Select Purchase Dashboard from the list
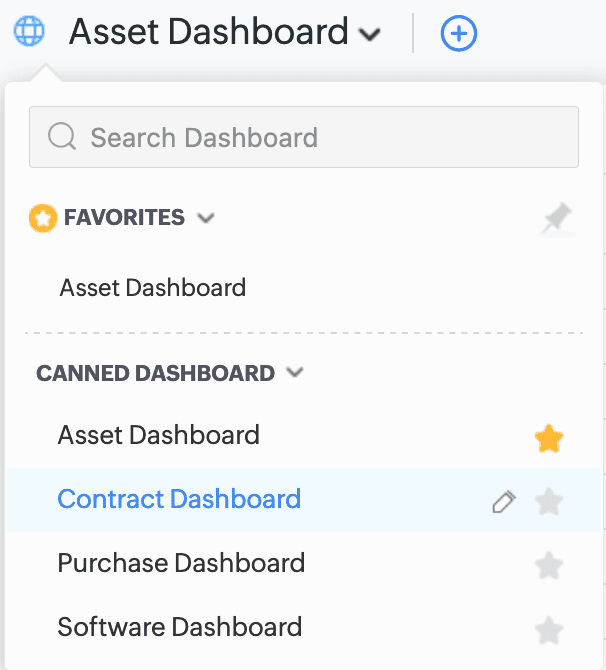This screenshot has width=606, height=670. click(181, 563)
